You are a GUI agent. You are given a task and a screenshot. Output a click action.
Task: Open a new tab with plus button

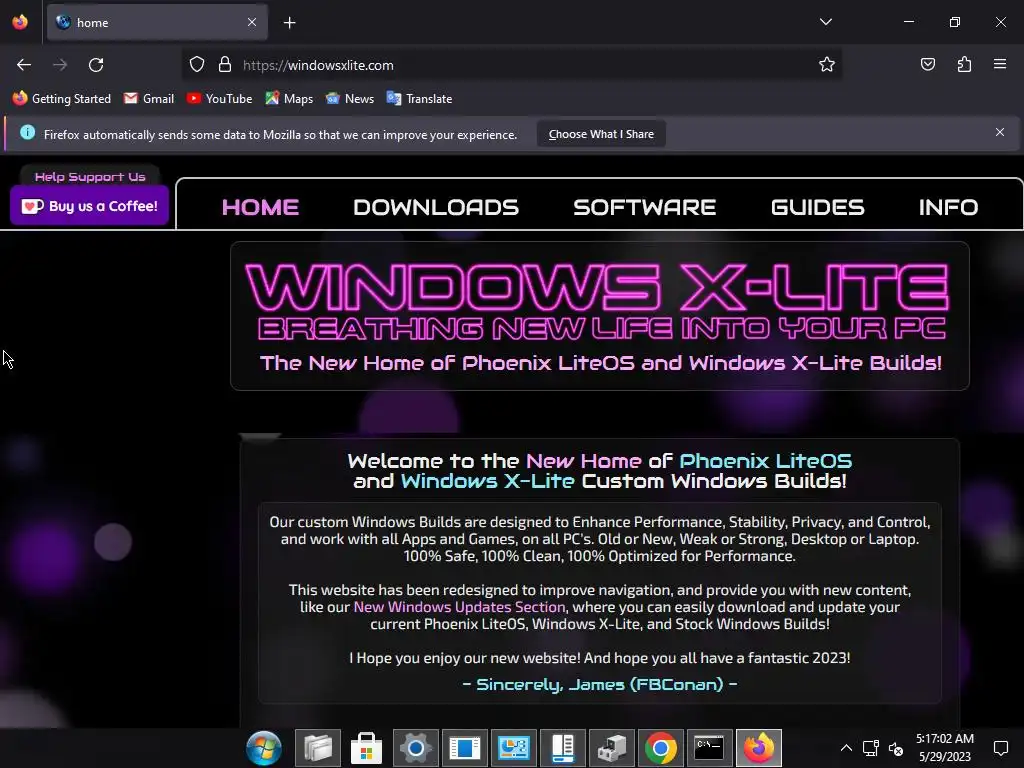(289, 23)
